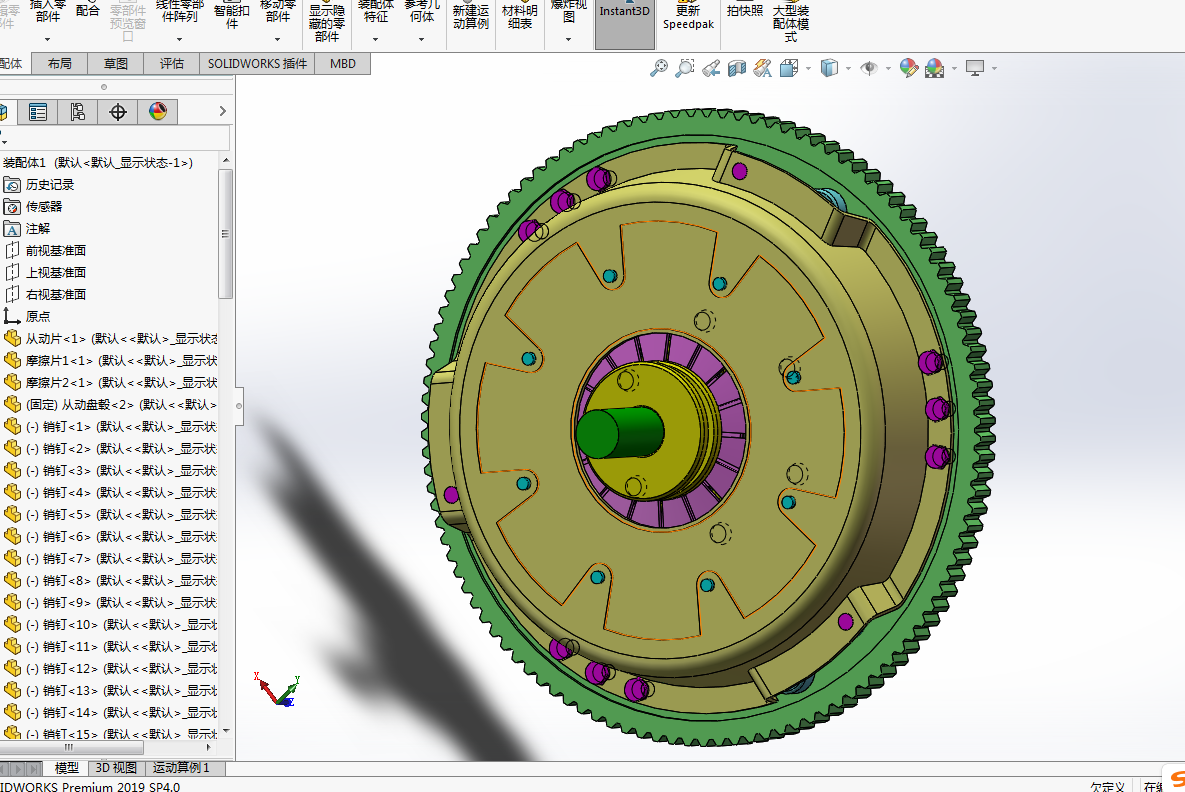Open the ConfigurationManager panel tab icon
1185x792 pixels.
pyautogui.click(x=78, y=111)
